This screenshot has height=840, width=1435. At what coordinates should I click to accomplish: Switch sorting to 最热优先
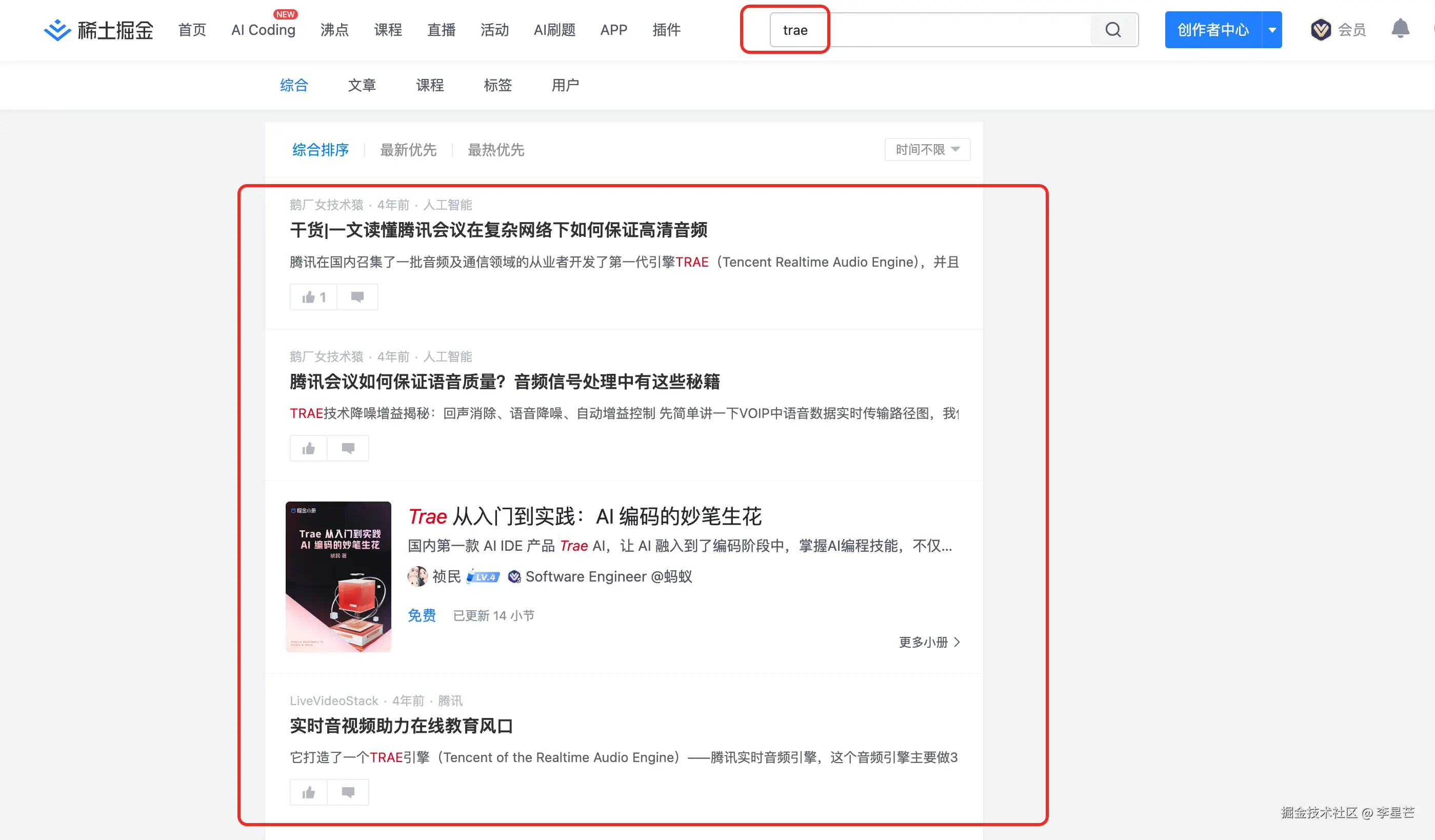tap(495, 150)
